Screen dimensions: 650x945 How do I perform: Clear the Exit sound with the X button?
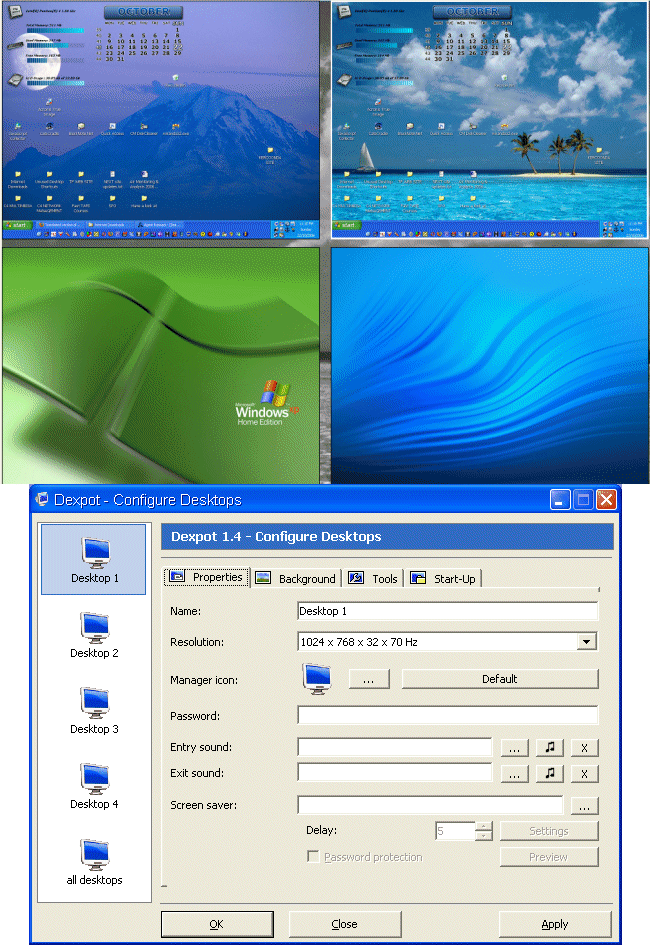tap(584, 774)
